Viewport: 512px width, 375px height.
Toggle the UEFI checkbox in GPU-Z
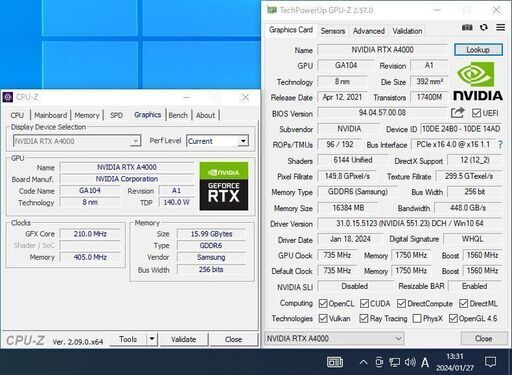[476, 113]
